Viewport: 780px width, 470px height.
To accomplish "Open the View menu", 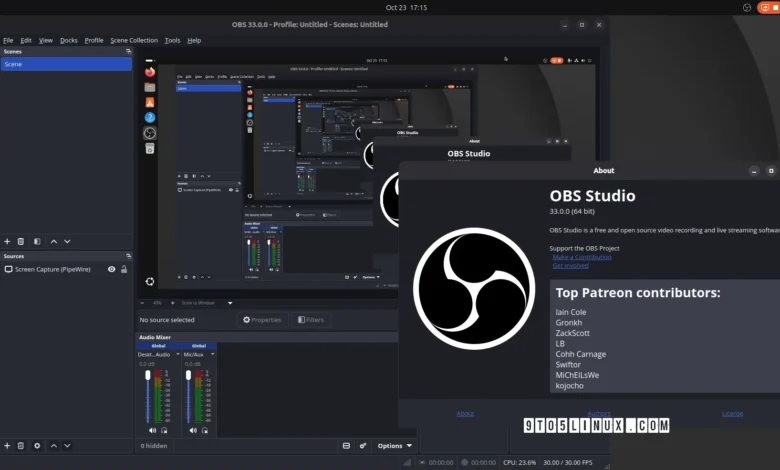I will tap(46, 40).
